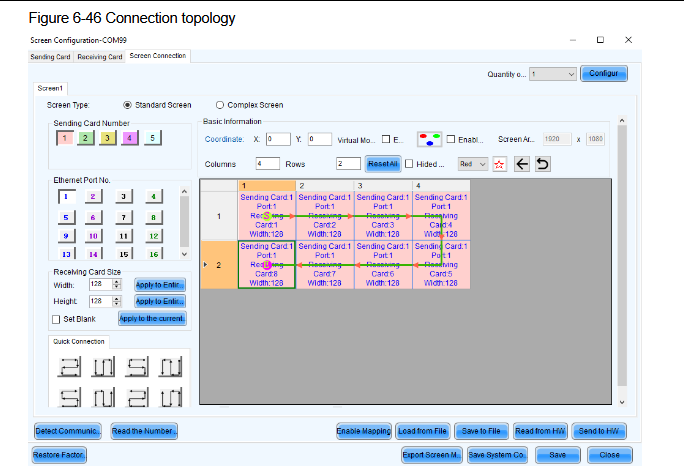Select Ethernet port number 9

66,236
